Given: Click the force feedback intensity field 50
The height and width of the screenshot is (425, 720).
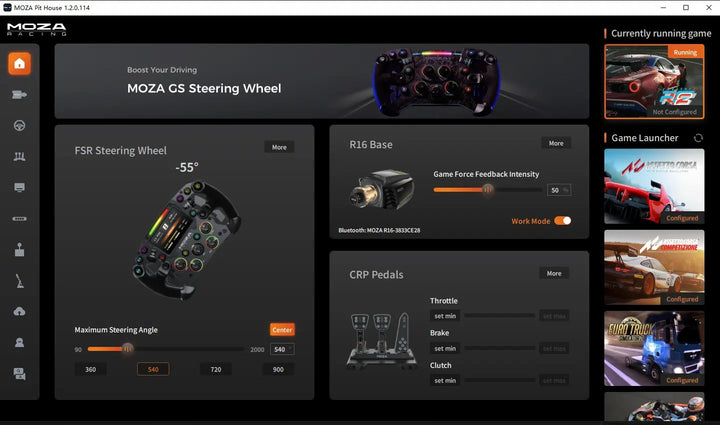Looking at the screenshot, I should coord(559,190).
